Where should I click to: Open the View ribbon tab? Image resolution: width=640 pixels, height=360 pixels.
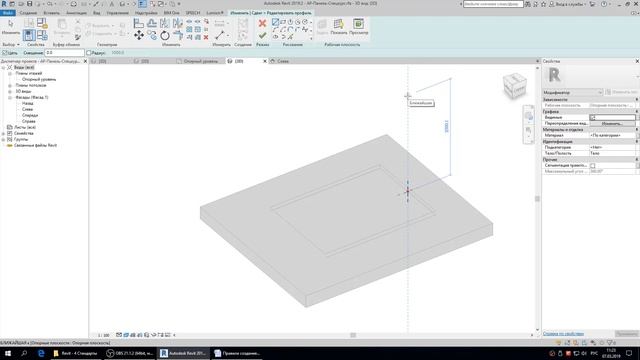97,13
